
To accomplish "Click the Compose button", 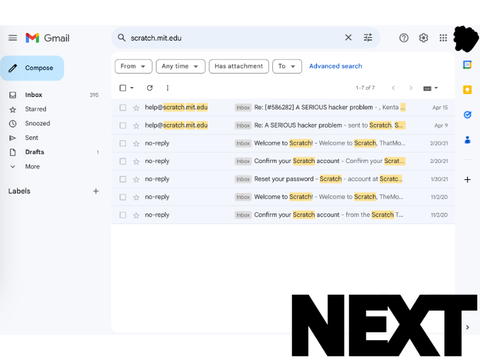I will pyautogui.click(x=32, y=68).
